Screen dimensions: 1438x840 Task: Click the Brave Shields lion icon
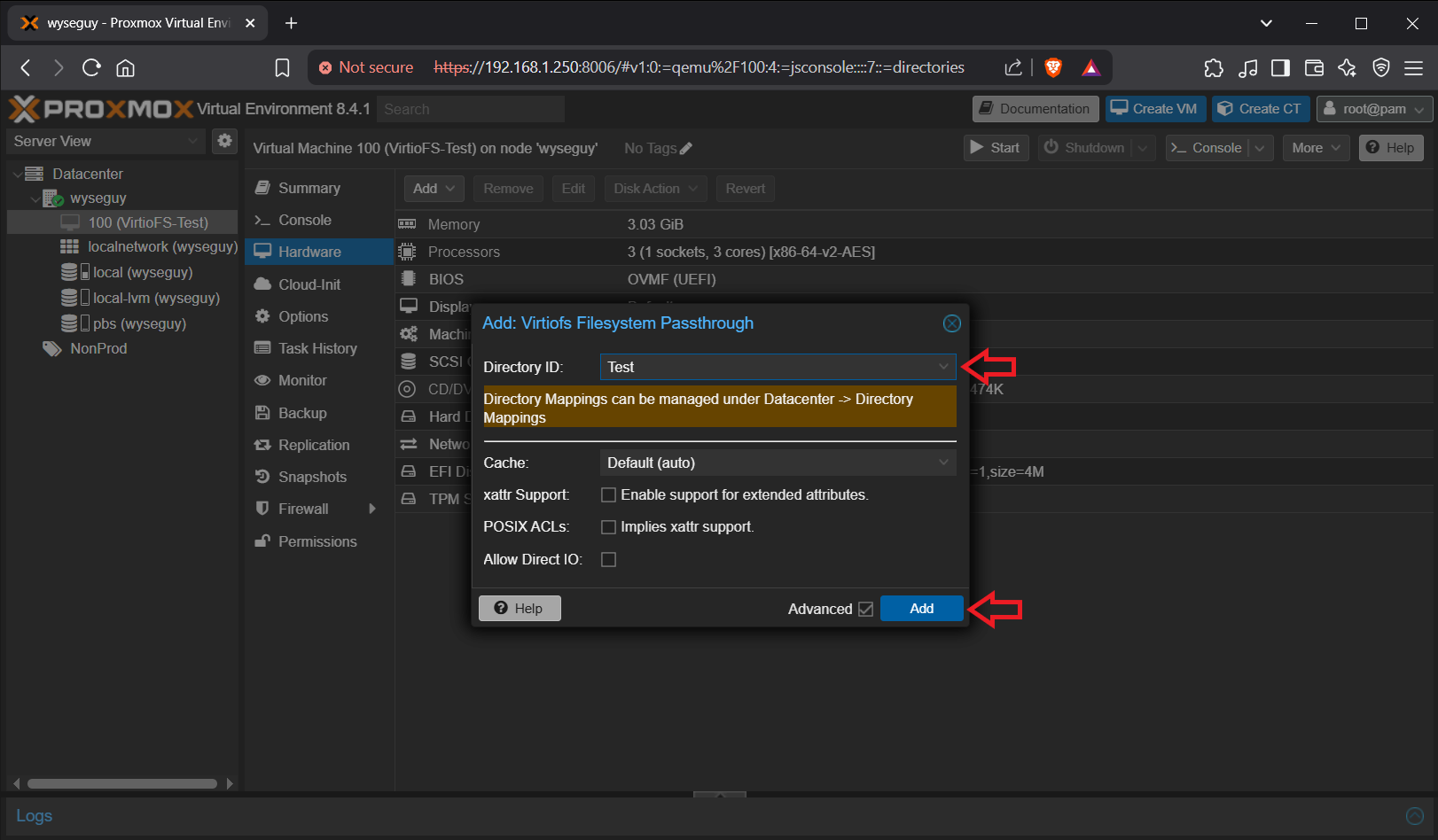coord(1053,67)
